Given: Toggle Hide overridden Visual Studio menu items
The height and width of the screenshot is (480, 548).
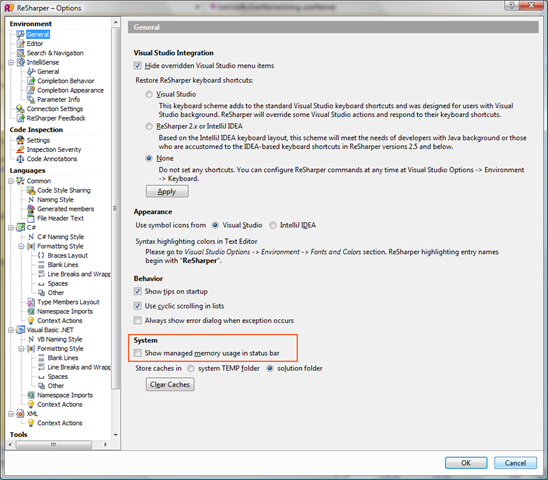Looking at the screenshot, I should point(138,65).
